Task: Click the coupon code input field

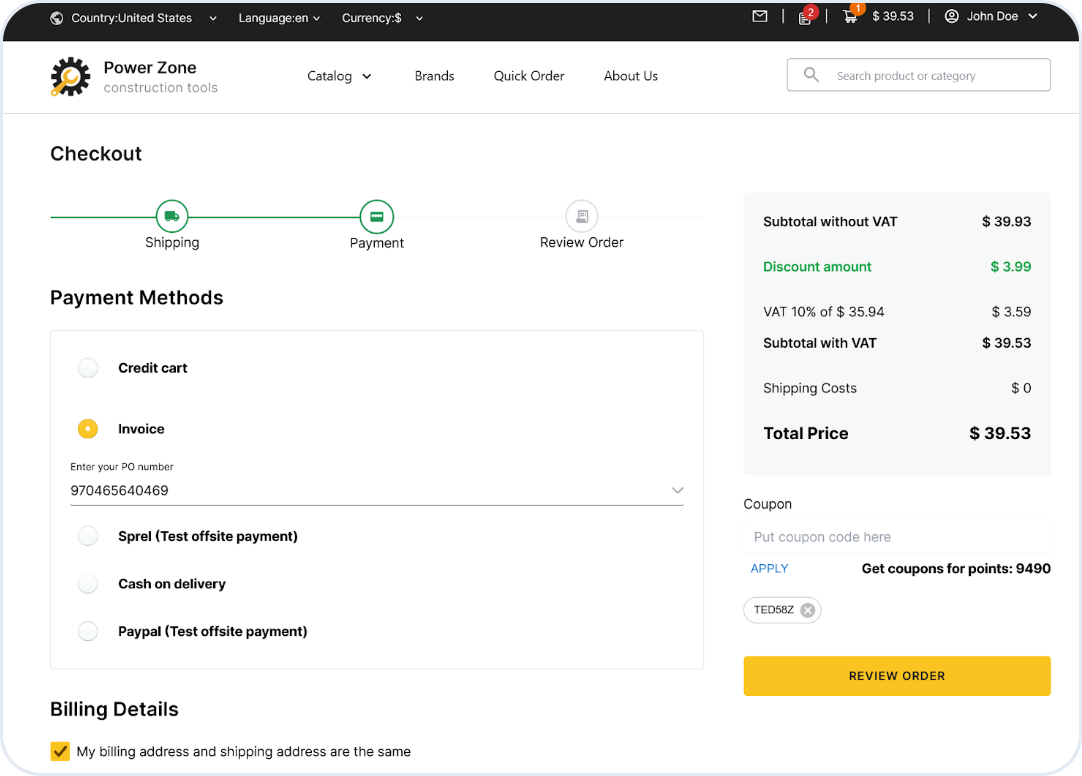Action: coord(896,537)
